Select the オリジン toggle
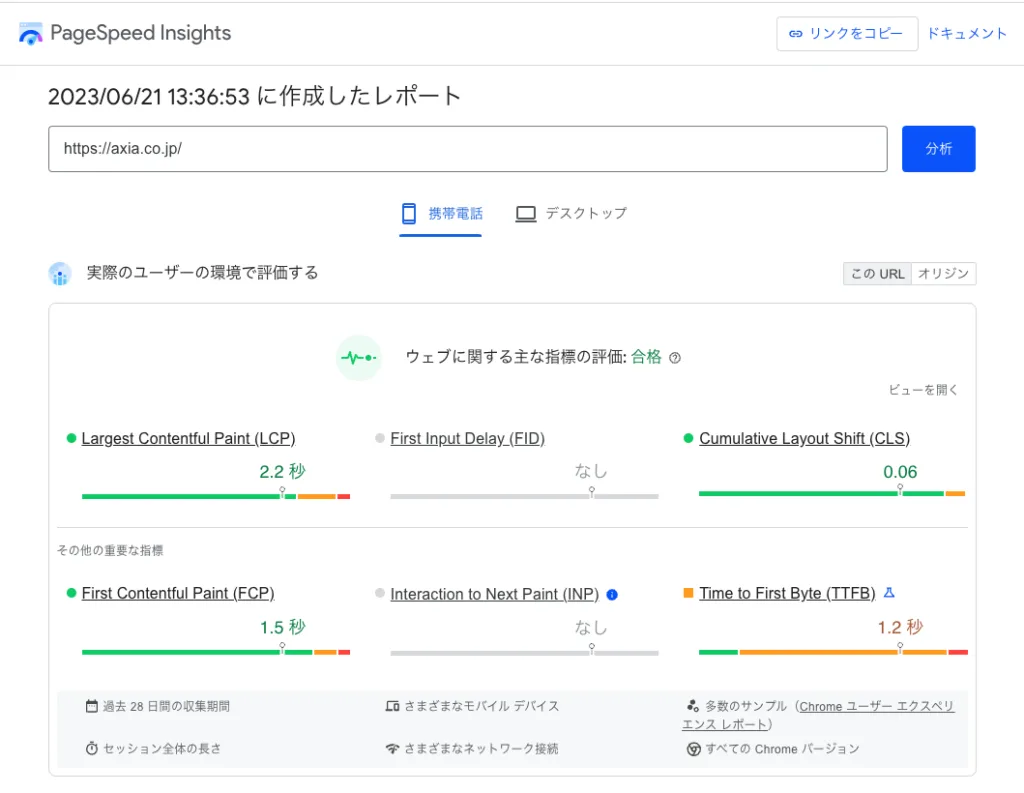 (x=943, y=274)
